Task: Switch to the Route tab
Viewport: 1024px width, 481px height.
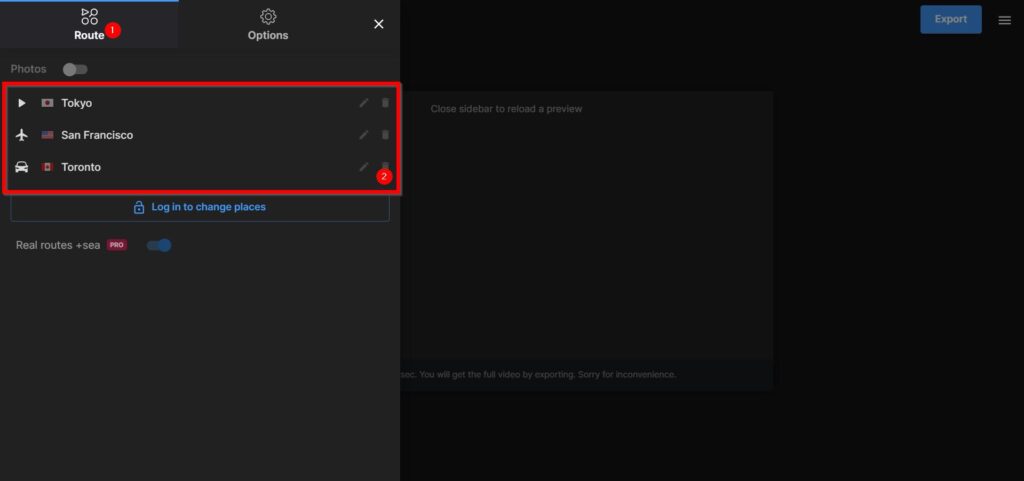Action: [89, 25]
